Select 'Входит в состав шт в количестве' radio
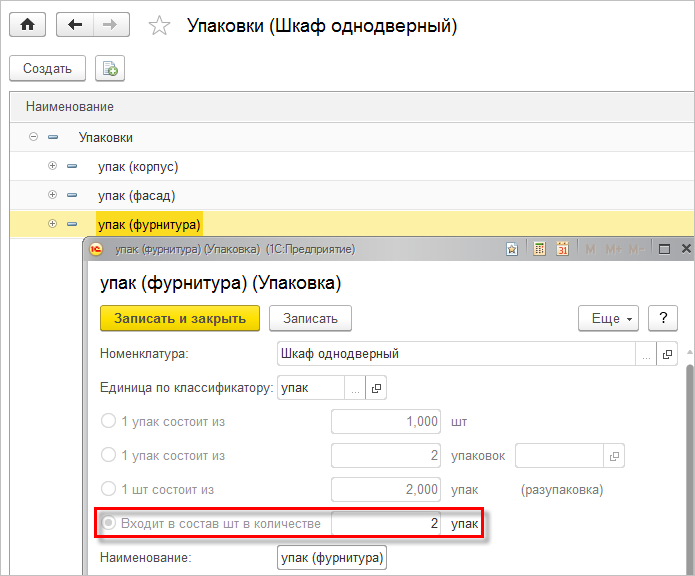The height and width of the screenshot is (576, 695). 108,524
